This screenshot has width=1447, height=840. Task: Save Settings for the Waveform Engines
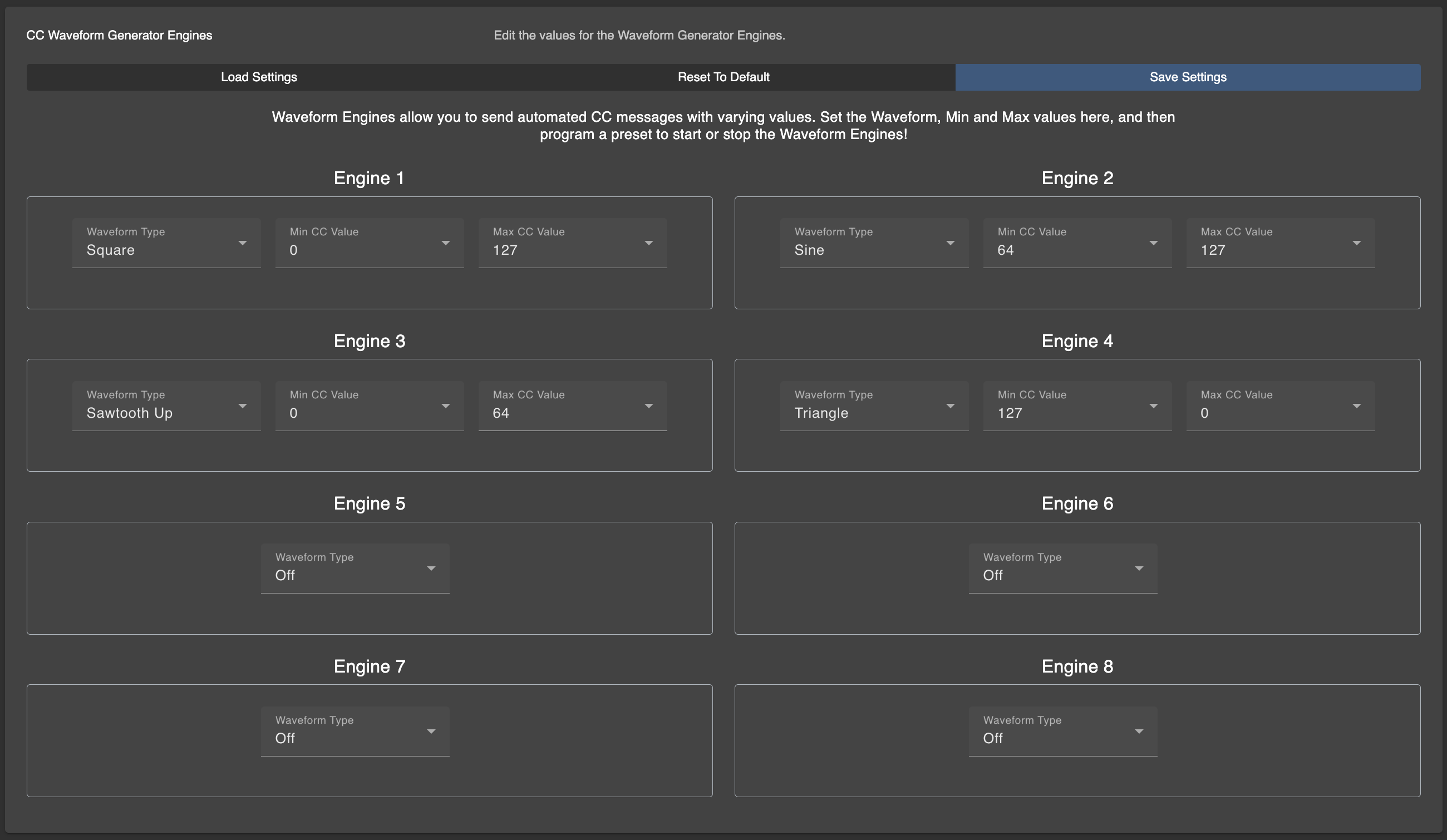coord(1188,76)
